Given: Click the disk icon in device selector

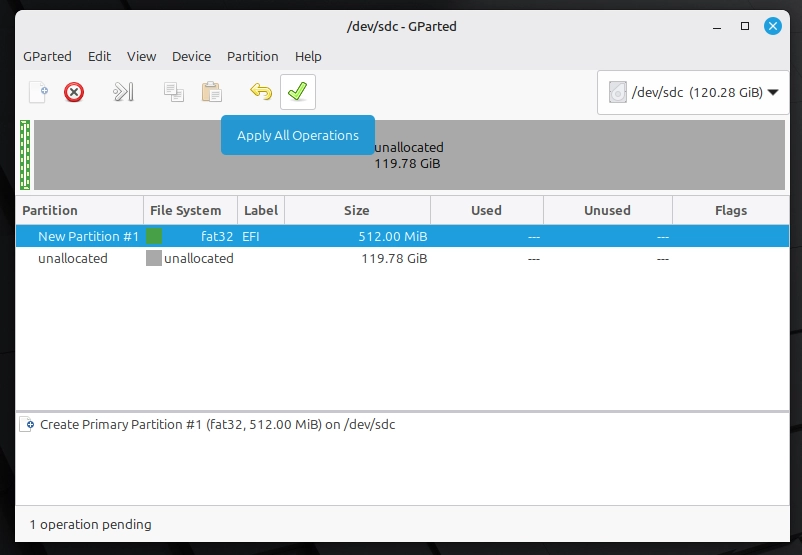Looking at the screenshot, I should 618,93.
